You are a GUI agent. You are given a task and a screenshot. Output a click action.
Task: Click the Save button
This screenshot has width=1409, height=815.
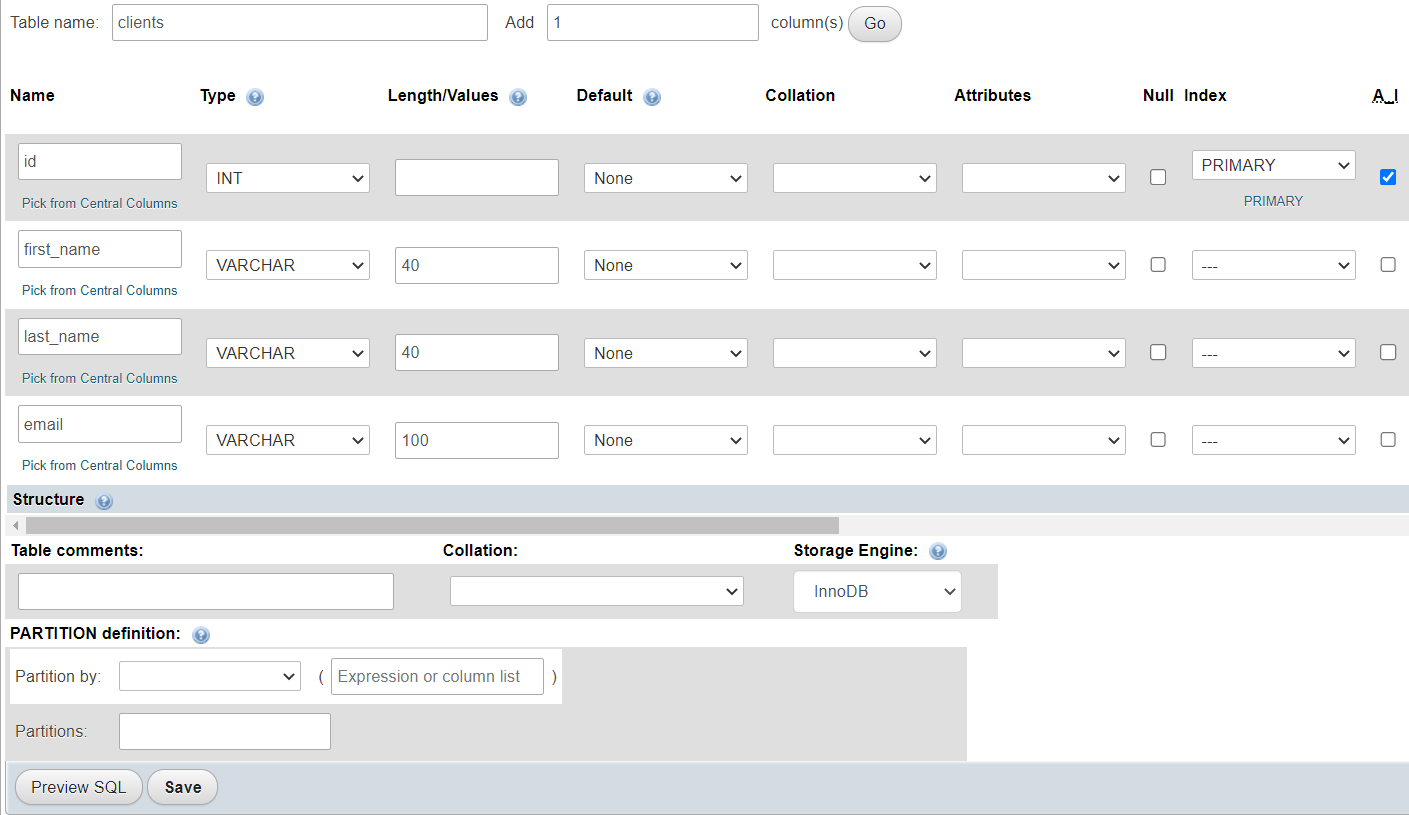tap(183, 787)
